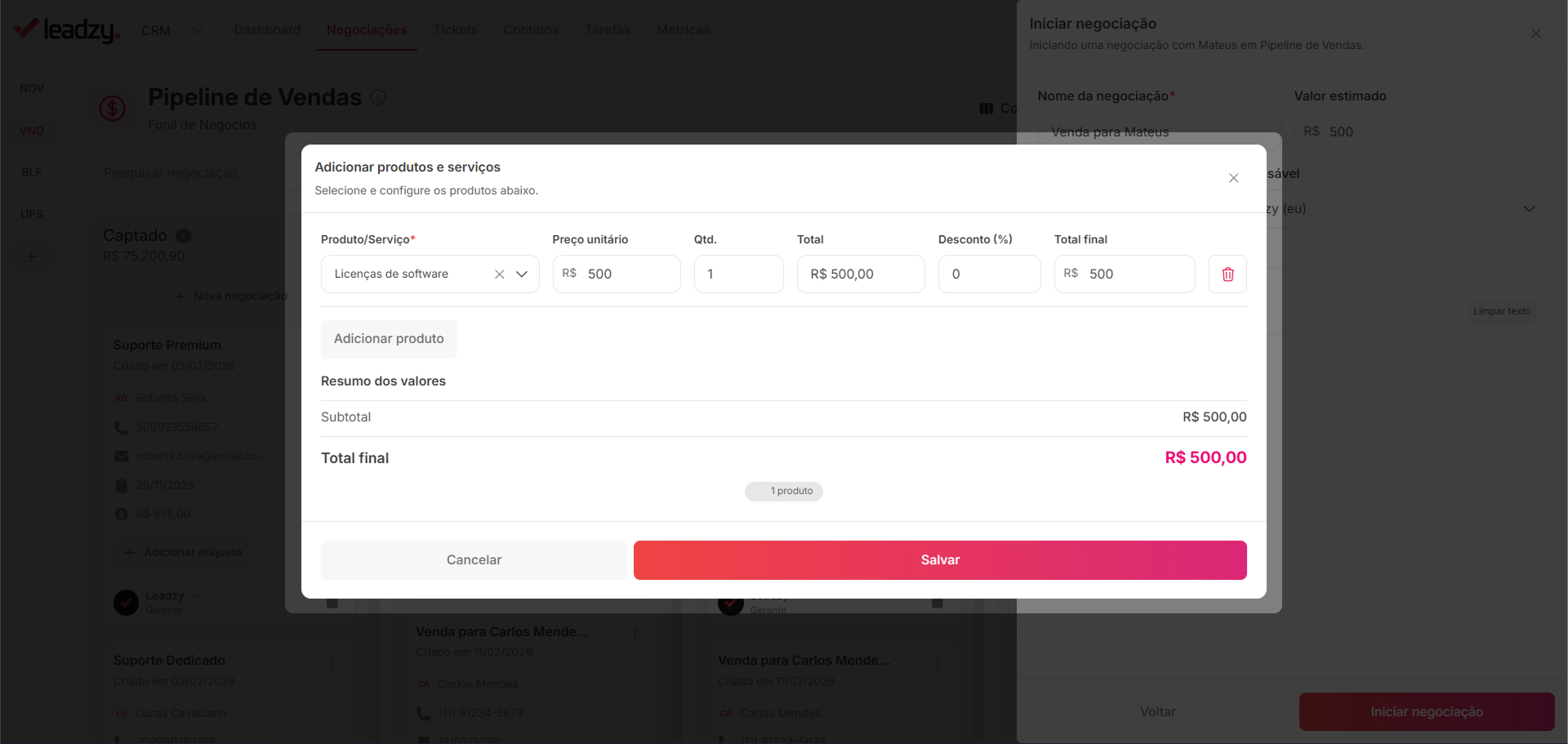Close the Adicionar produtos e serviços dialog

[1233, 178]
